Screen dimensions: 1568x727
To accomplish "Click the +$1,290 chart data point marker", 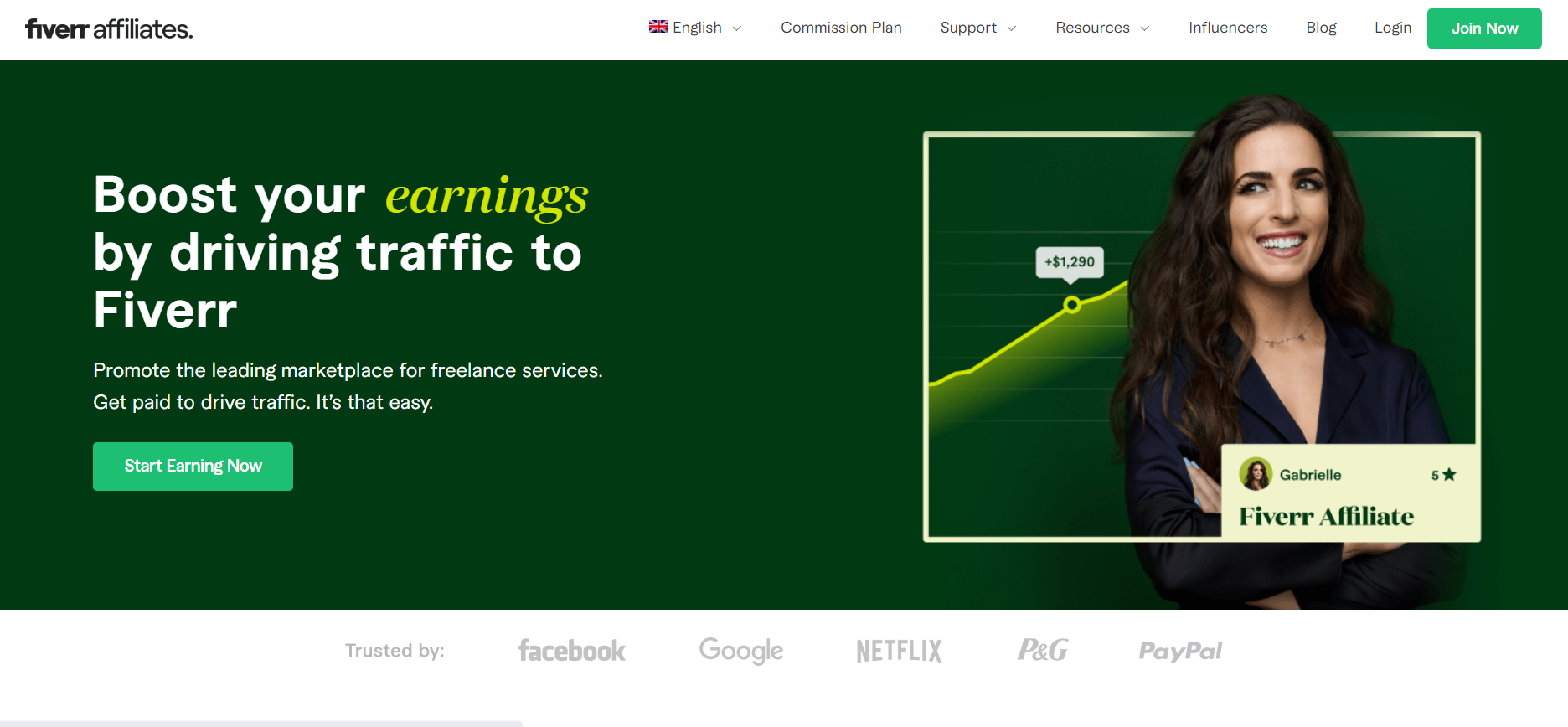I will 1071,304.
